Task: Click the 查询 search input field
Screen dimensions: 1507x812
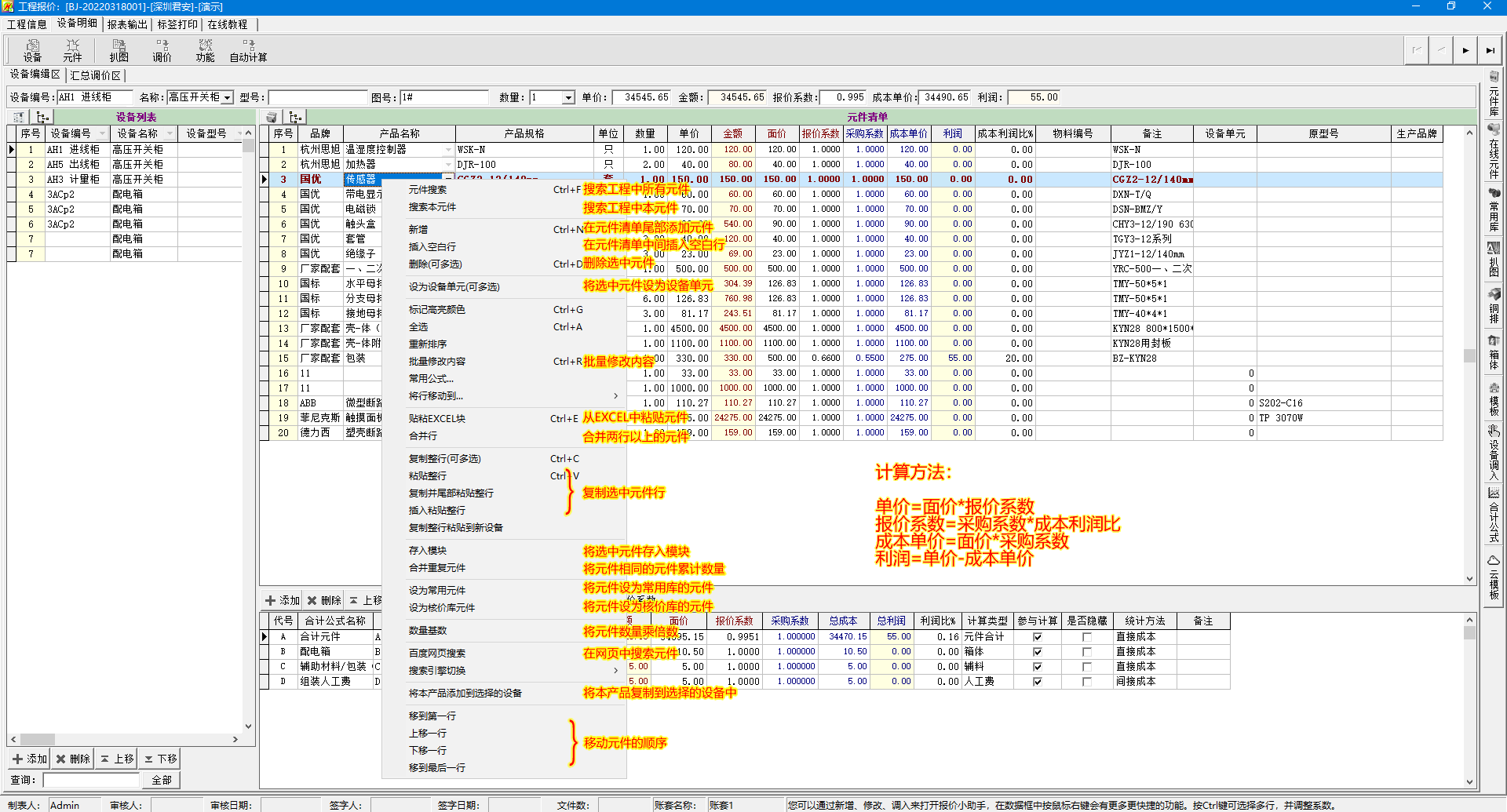Action: 91,780
